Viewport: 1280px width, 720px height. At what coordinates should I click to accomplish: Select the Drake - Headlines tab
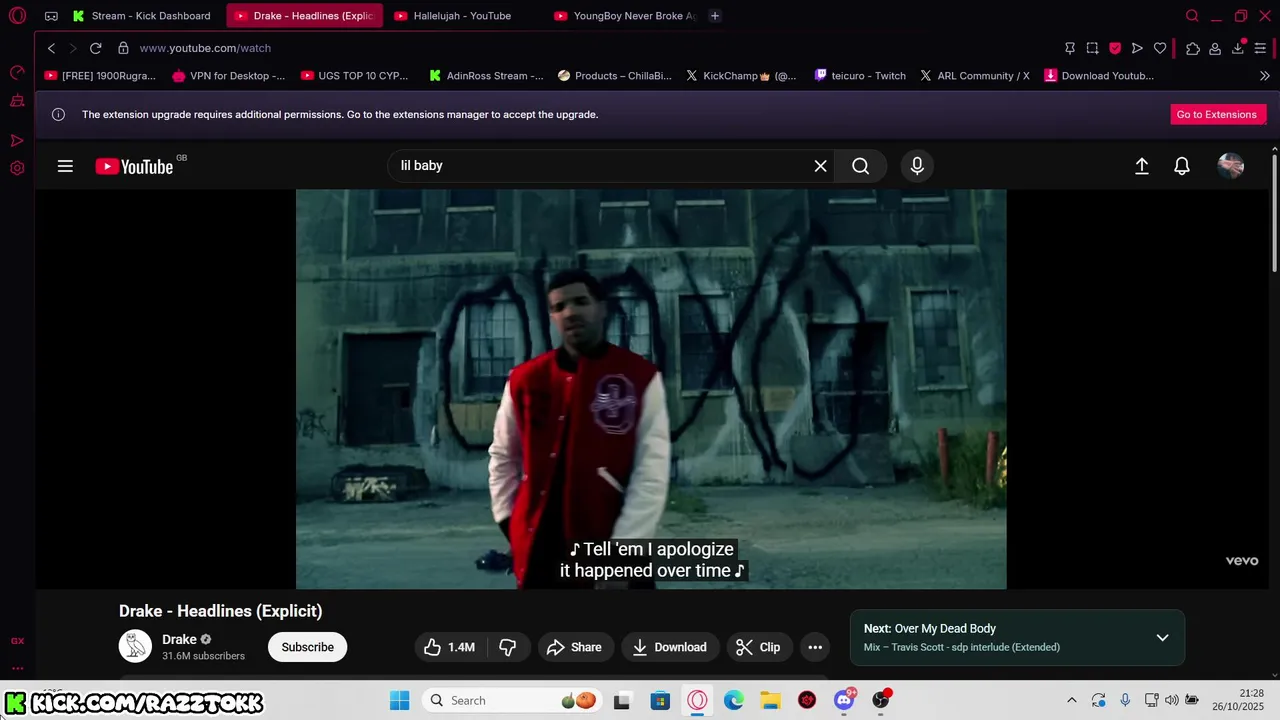(305, 16)
